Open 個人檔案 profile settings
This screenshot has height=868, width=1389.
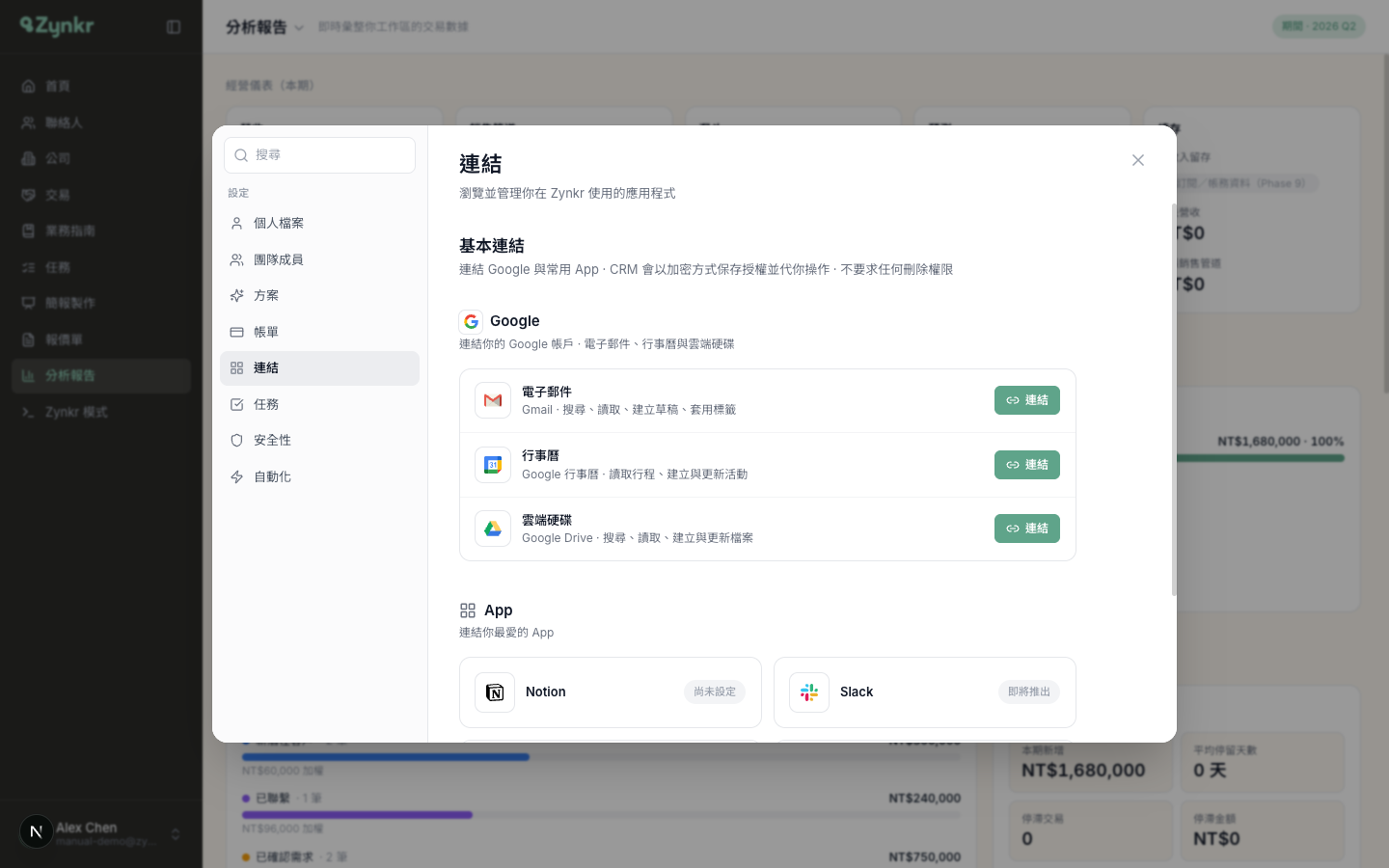coord(319,224)
